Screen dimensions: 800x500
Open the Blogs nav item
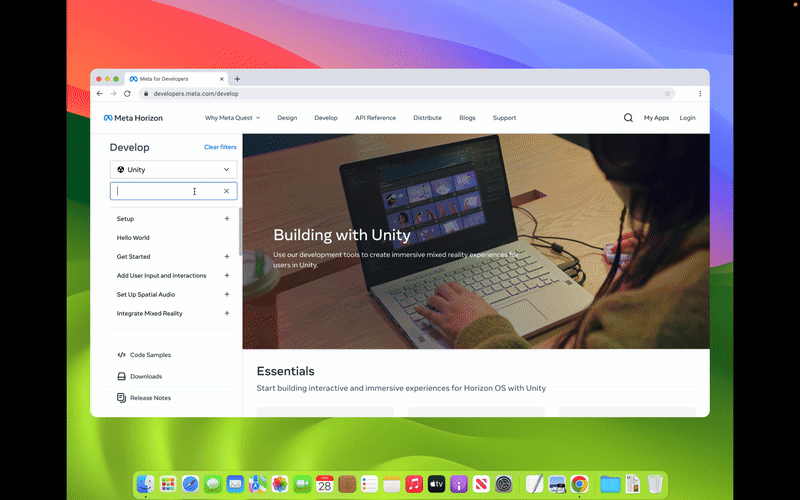(x=467, y=118)
